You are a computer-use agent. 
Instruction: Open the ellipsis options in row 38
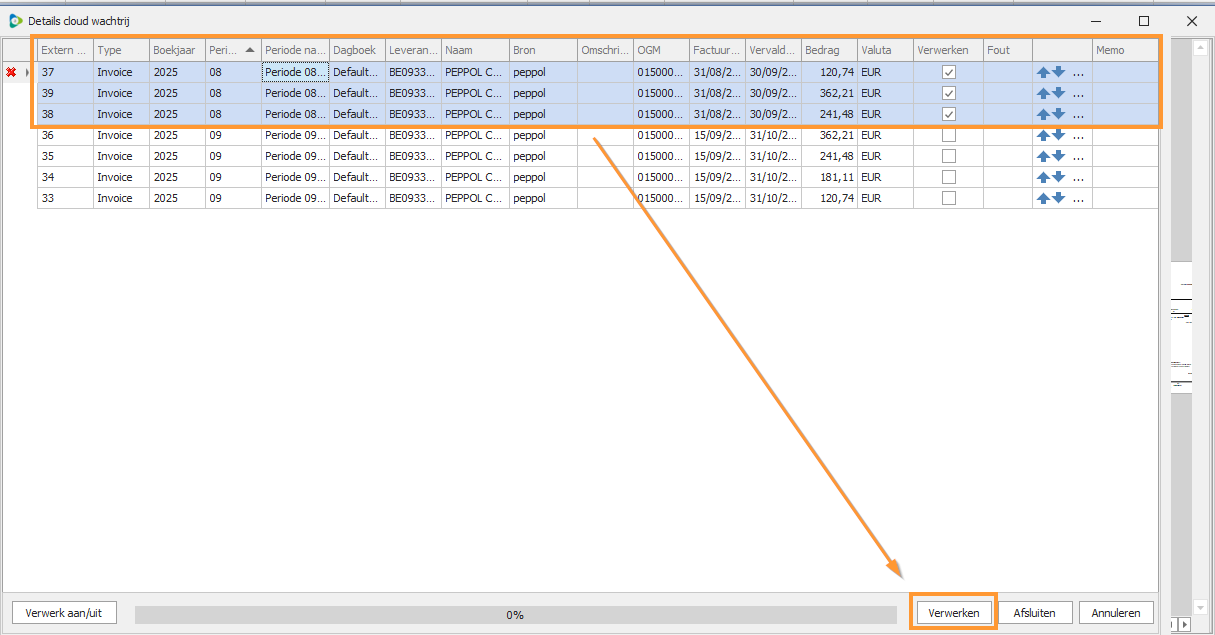[x=1077, y=114]
